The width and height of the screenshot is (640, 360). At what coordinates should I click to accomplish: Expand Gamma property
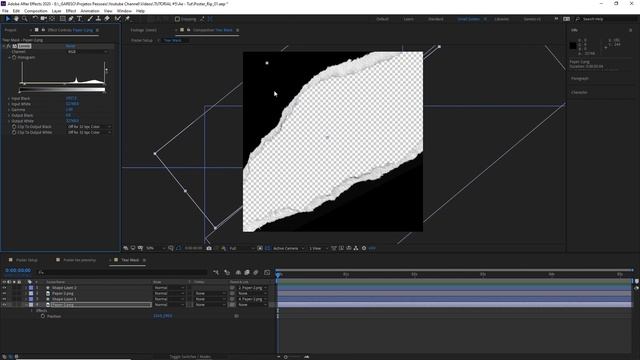click(9, 110)
